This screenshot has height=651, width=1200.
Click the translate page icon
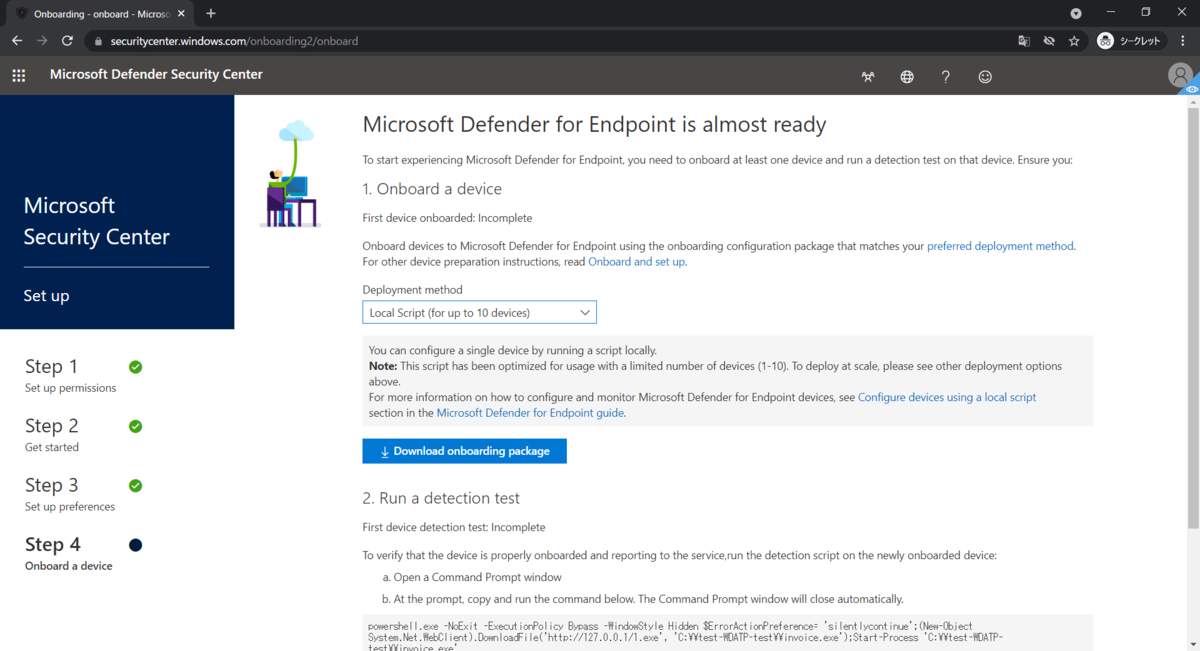pos(1024,41)
